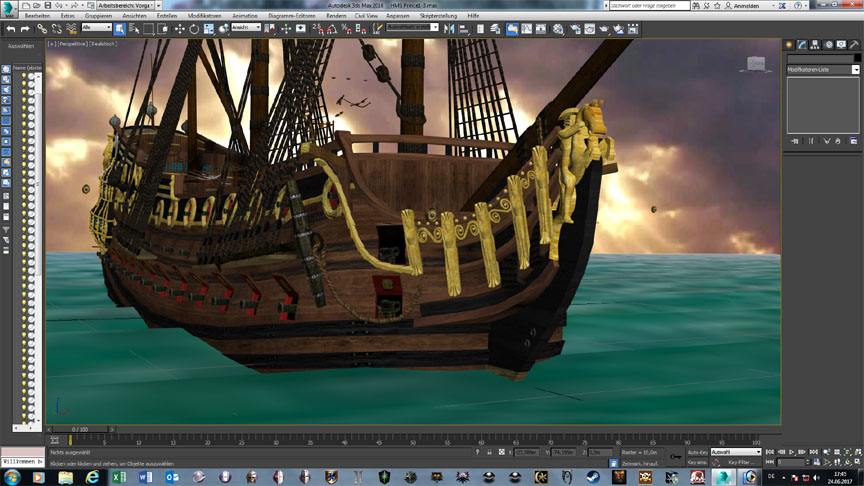Click the Realistisch shading label

[104, 44]
